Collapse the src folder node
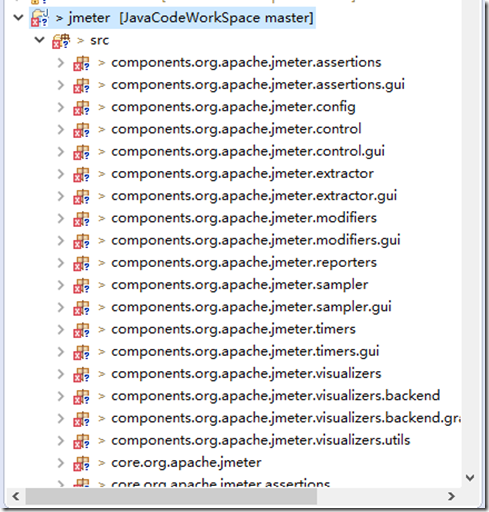 click(x=39, y=40)
